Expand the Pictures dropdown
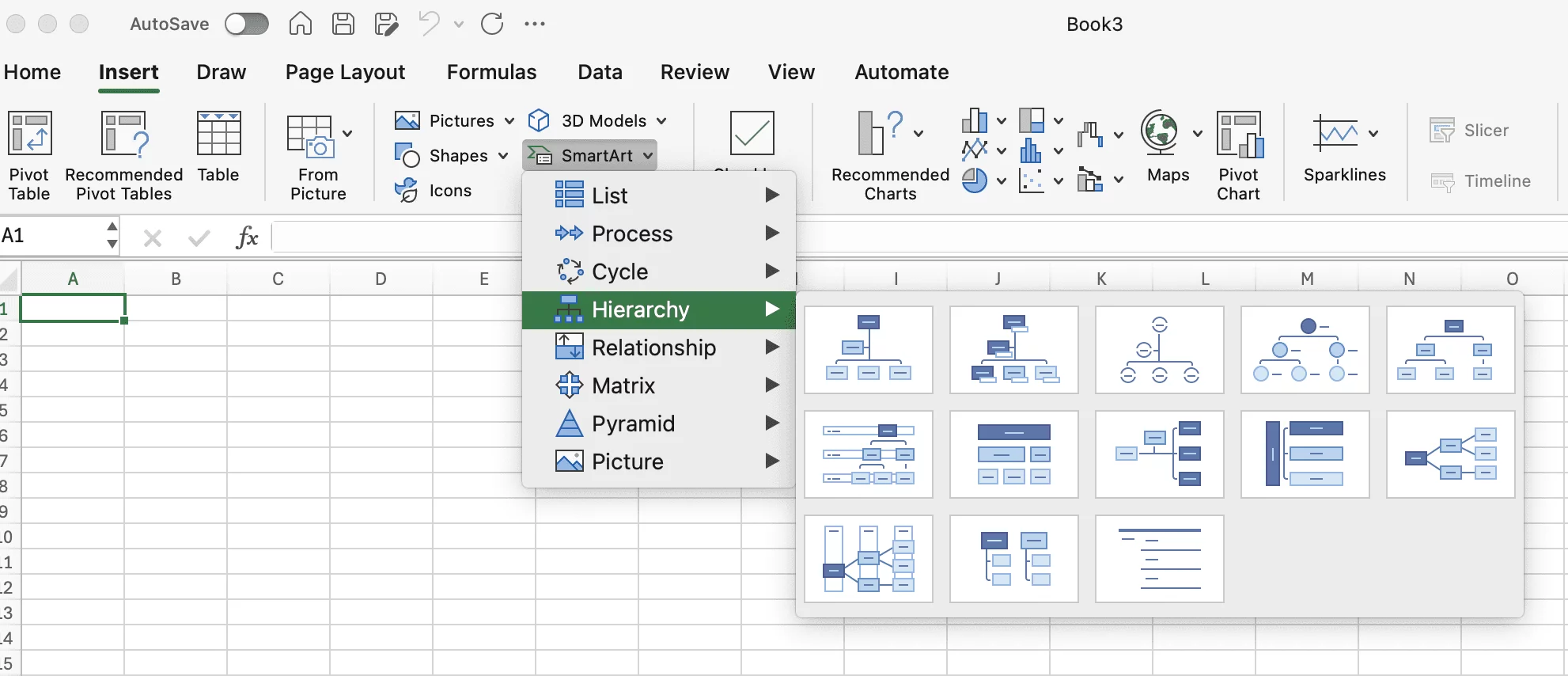This screenshot has height=676, width=1568. [509, 121]
